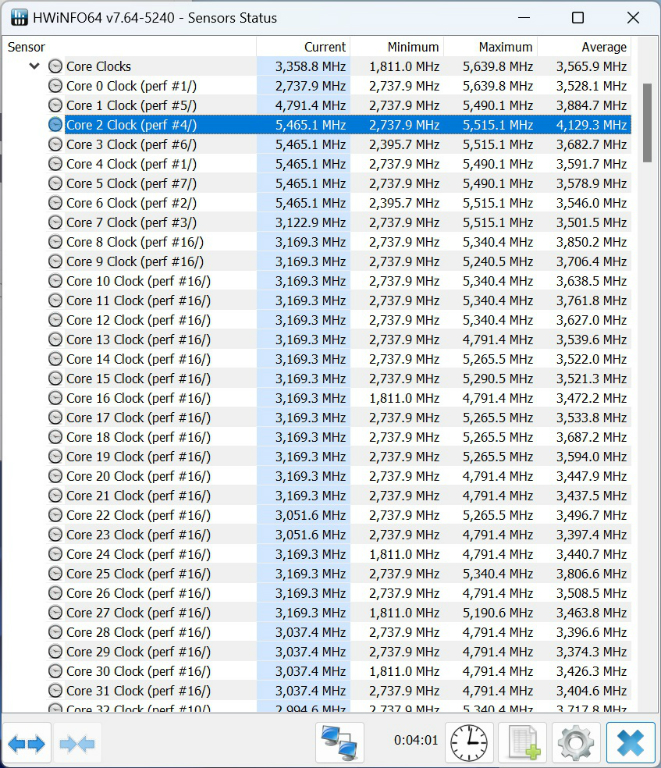Select the Core 24 Clock (perf #16/) row
Screen dimensions: 661x768
click(339, 554)
